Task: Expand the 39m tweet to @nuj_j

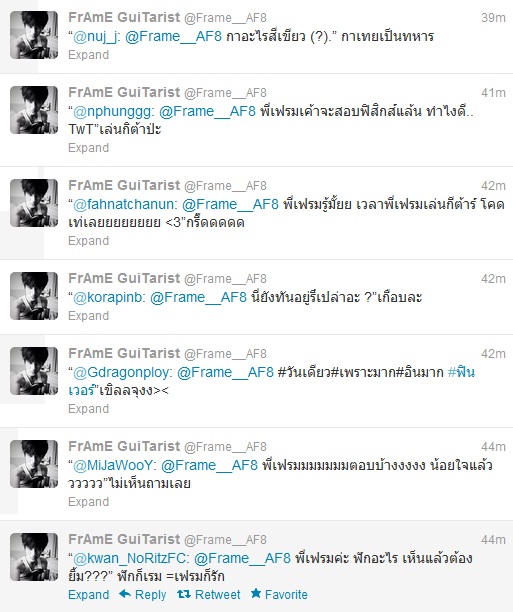Action: point(88,55)
